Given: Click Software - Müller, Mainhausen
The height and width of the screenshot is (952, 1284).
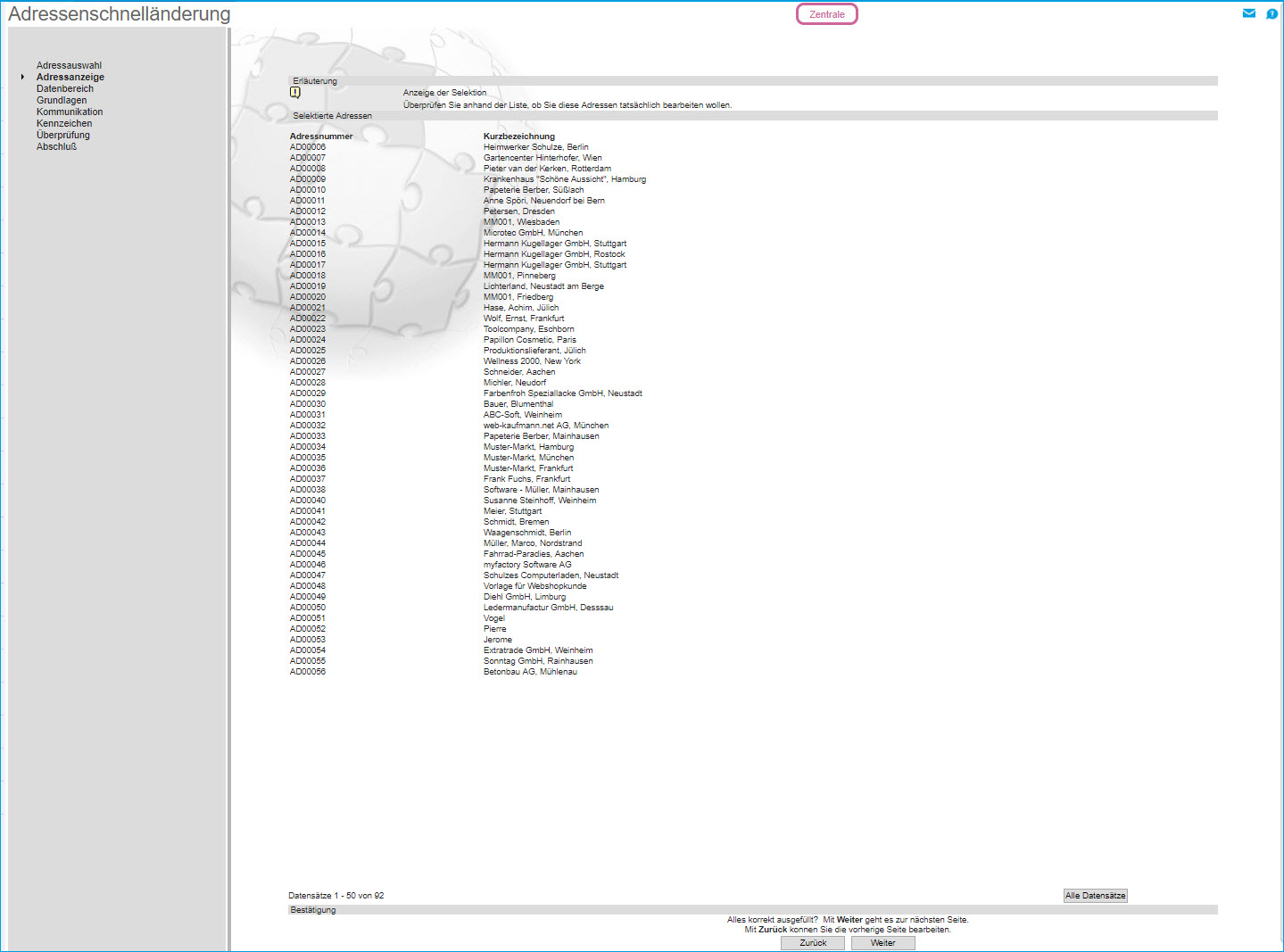Looking at the screenshot, I should 542,490.
